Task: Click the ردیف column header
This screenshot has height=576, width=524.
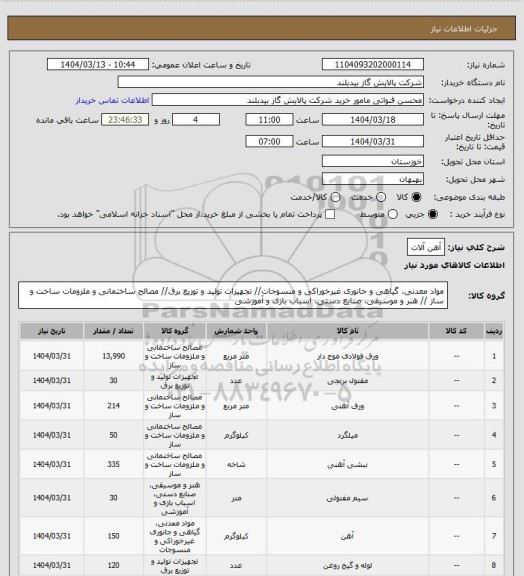Action: [x=494, y=331]
